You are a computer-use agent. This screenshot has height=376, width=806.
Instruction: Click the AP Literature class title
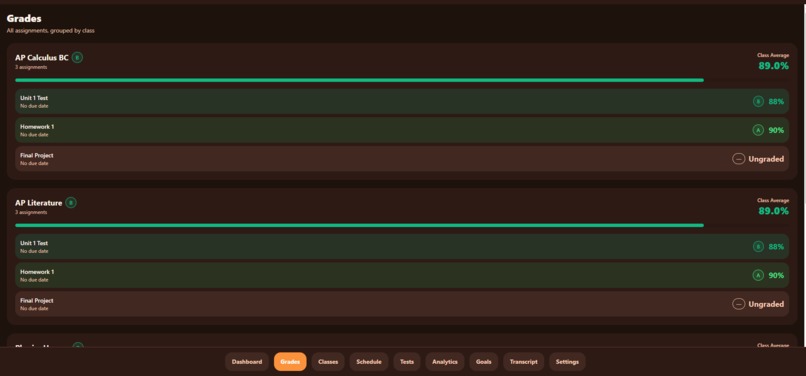tap(39, 203)
